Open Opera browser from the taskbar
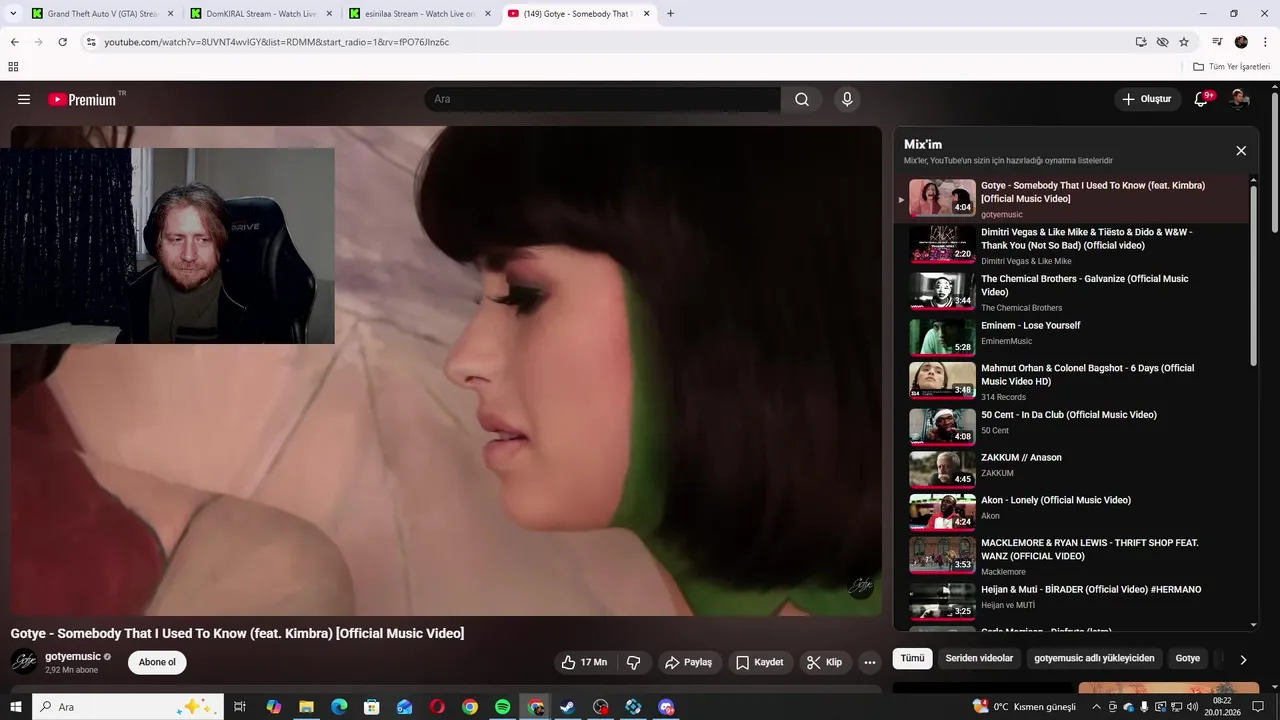The image size is (1280, 720). [x=437, y=707]
